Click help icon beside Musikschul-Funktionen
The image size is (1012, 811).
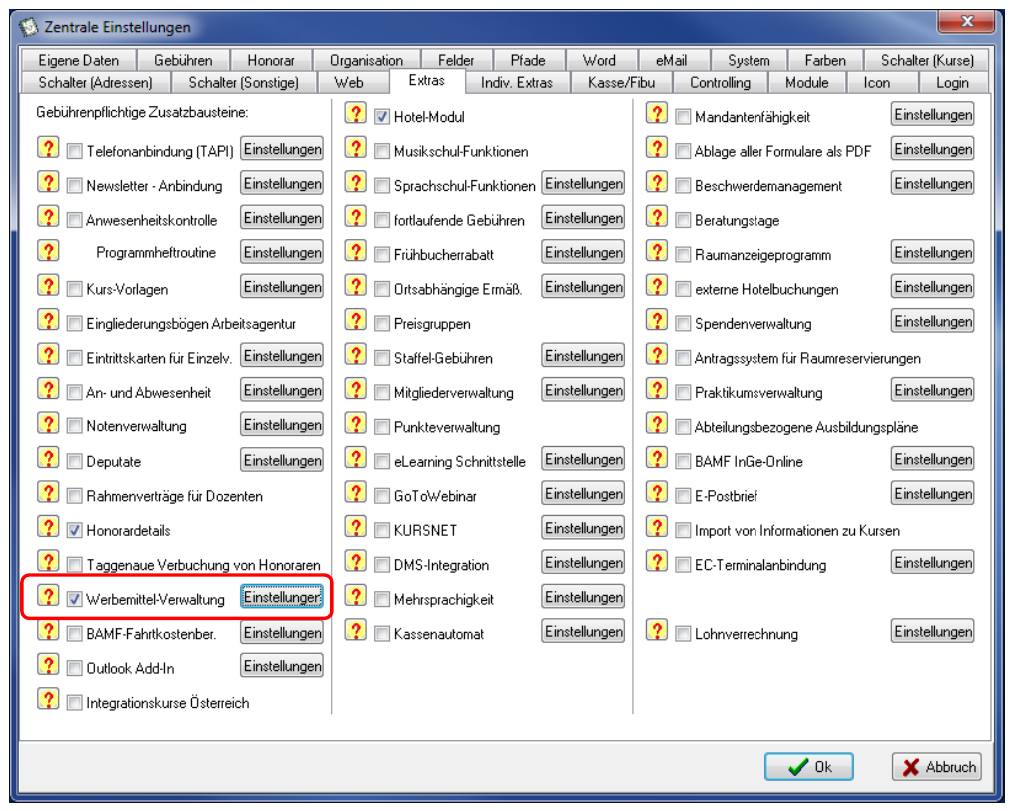pyautogui.click(x=356, y=148)
